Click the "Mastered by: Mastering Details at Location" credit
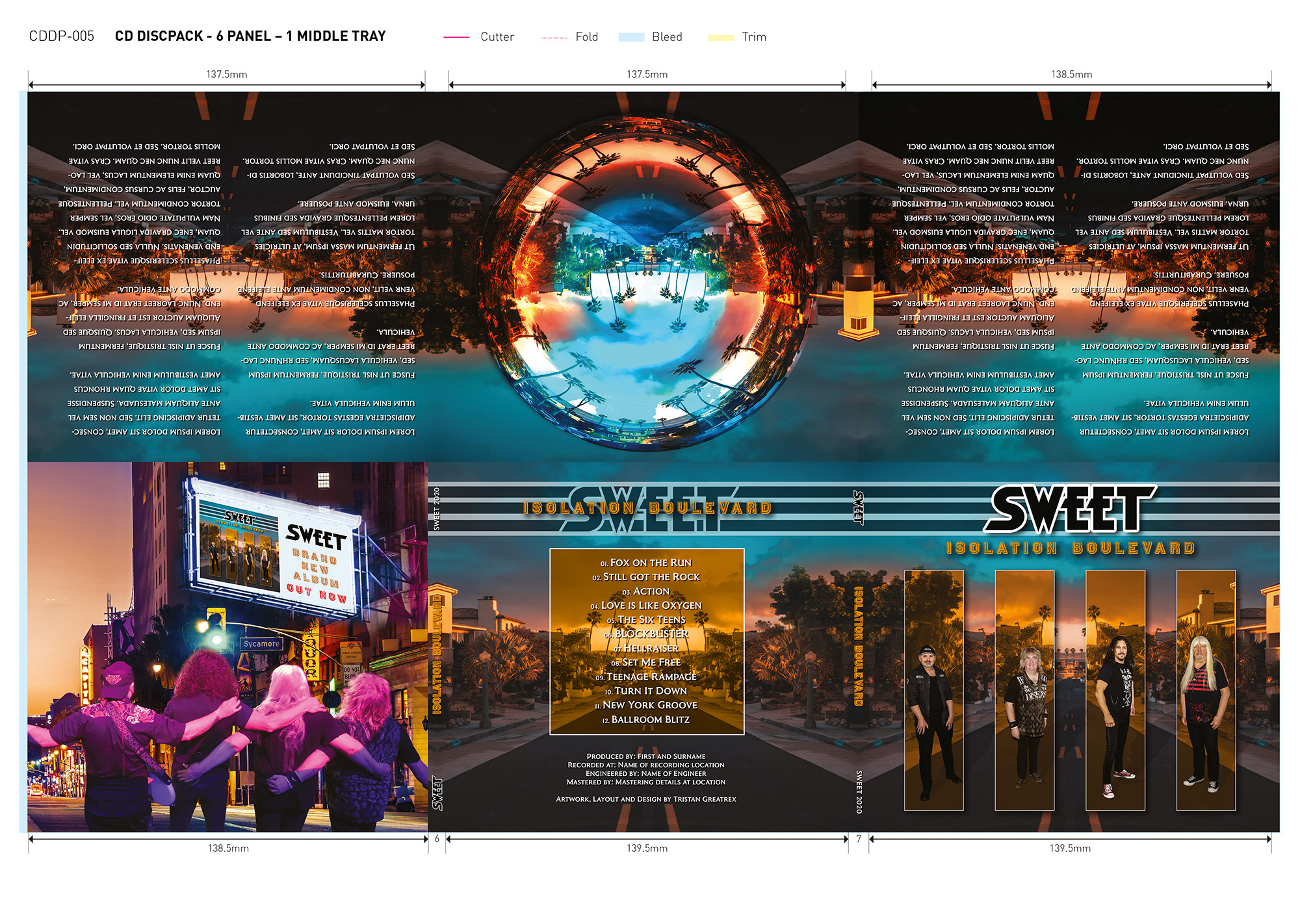 646,782
